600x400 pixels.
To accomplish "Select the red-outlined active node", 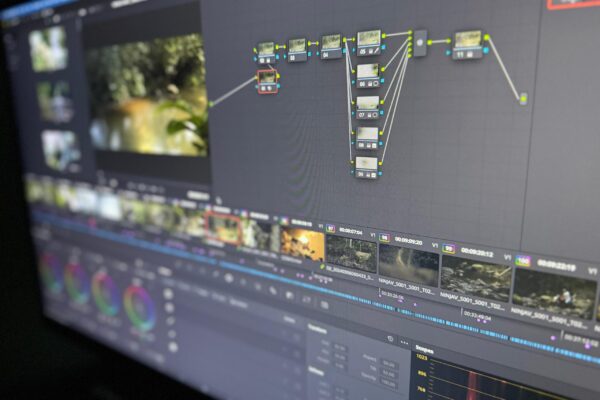I will pyautogui.click(x=267, y=80).
